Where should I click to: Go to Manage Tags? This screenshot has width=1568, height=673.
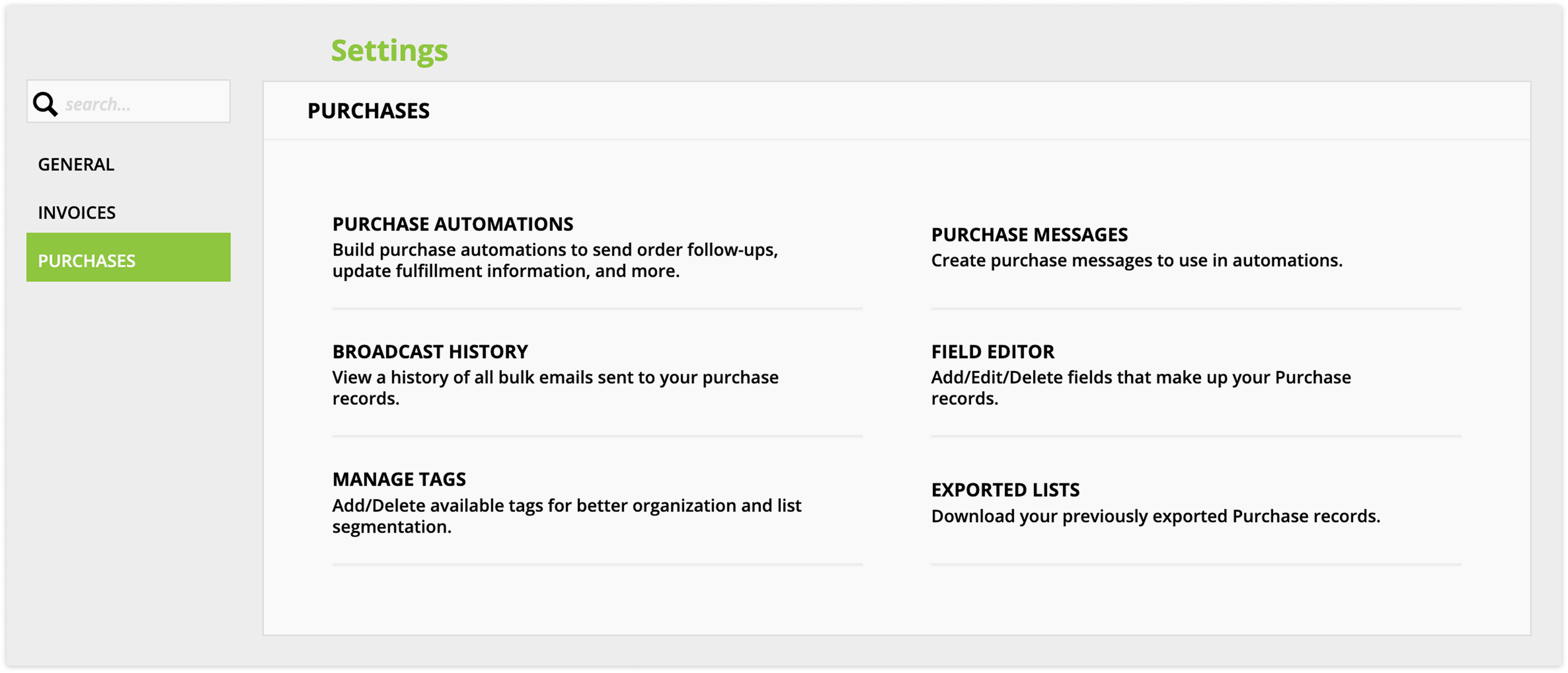399,479
